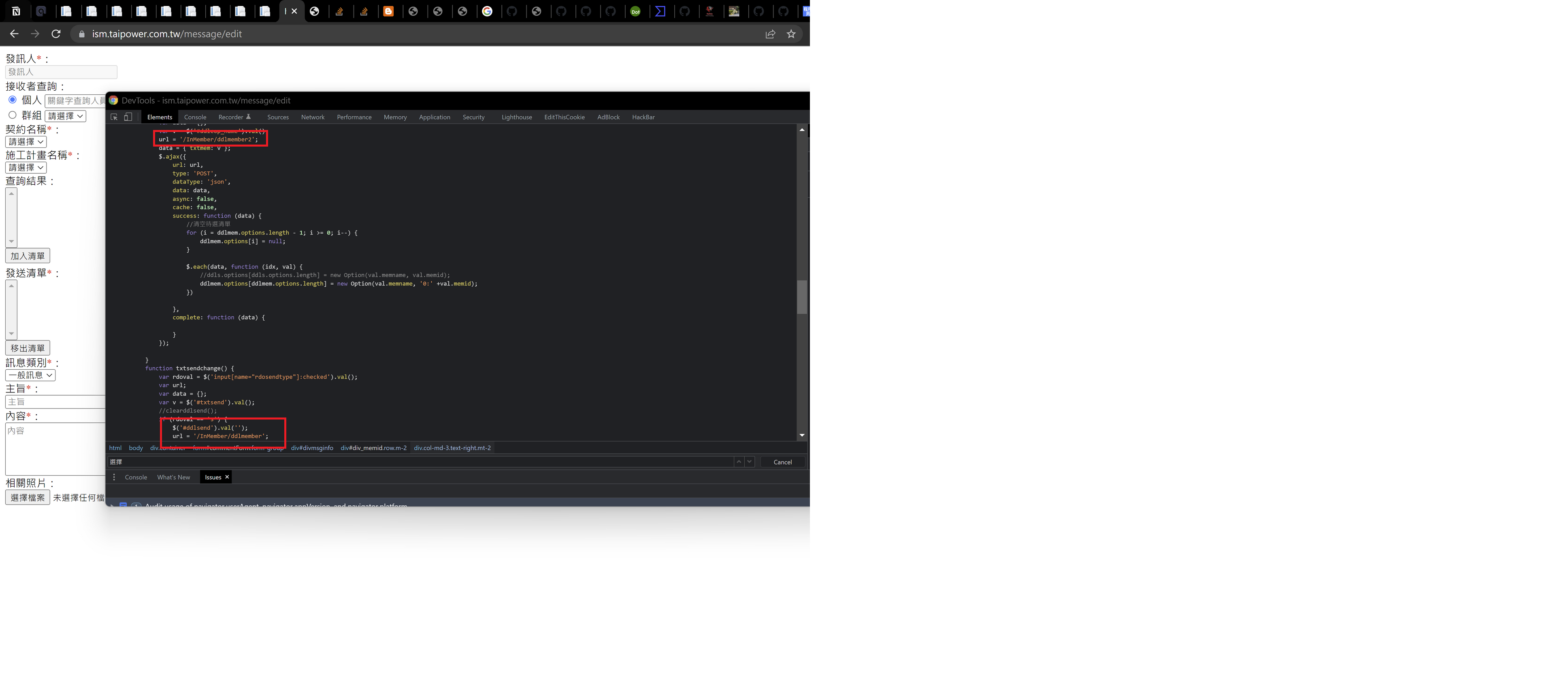Click the 移出清單 button
This screenshot has height=690, width=1568.
pyautogui.click(x=28, y=348)
